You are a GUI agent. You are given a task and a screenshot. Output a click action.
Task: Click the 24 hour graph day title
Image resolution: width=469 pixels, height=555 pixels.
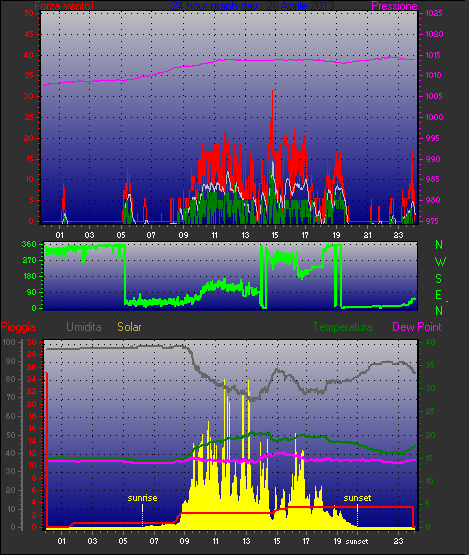(x=253, y=6)
